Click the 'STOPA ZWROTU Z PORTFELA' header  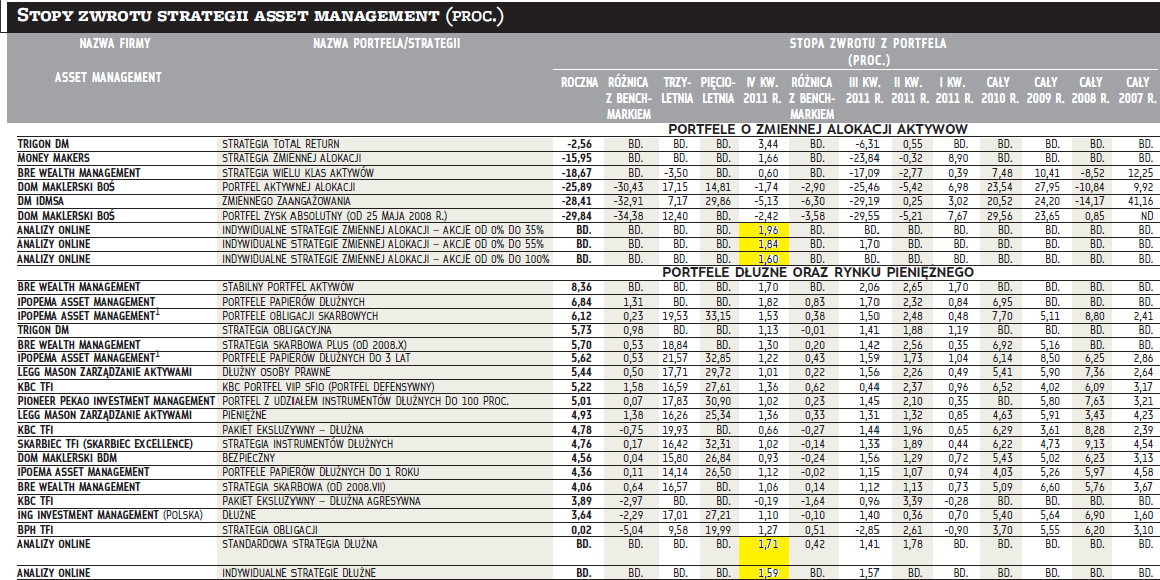(x=868, y=44)
